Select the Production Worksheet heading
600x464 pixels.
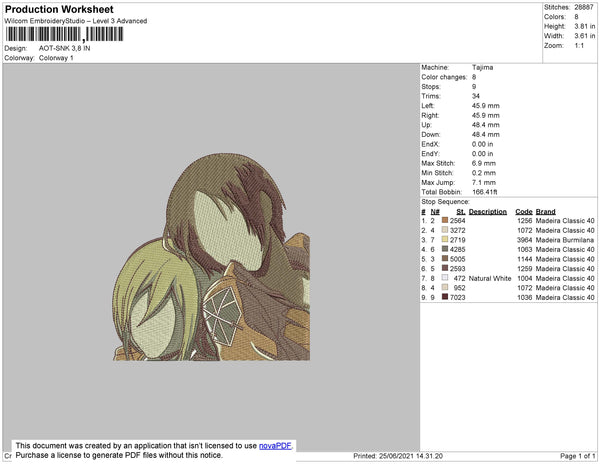(59, 10)
